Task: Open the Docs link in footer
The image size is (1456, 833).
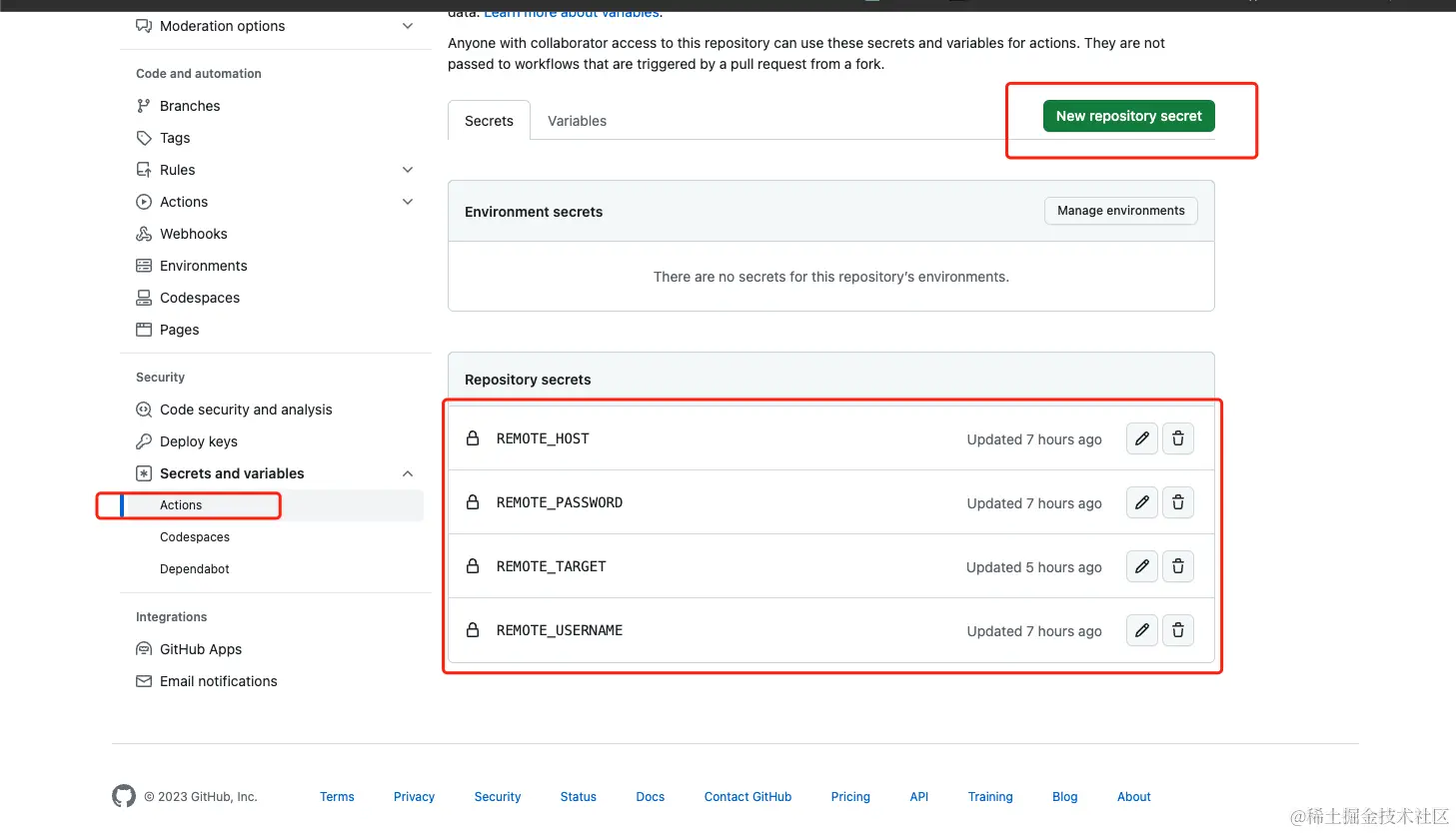Action: click(650, 797)
